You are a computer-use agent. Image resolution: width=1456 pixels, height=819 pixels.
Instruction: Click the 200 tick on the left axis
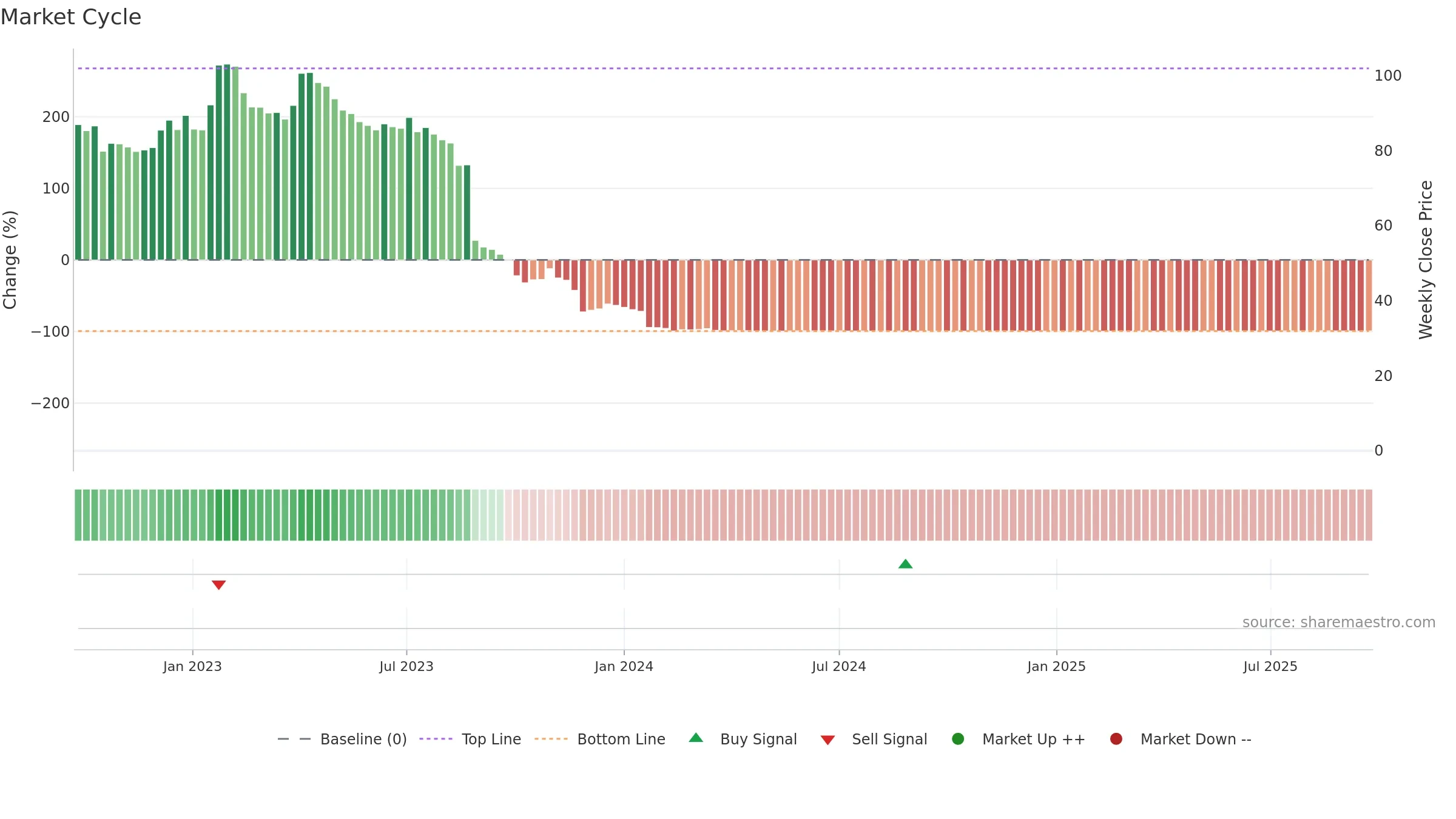pyautogui.click(x=56, y=117)
